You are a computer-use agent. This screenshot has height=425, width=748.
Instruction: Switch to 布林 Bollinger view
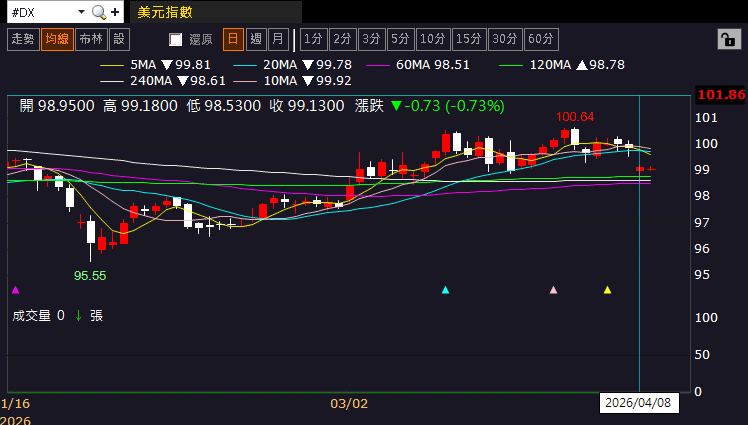point(91,39)
